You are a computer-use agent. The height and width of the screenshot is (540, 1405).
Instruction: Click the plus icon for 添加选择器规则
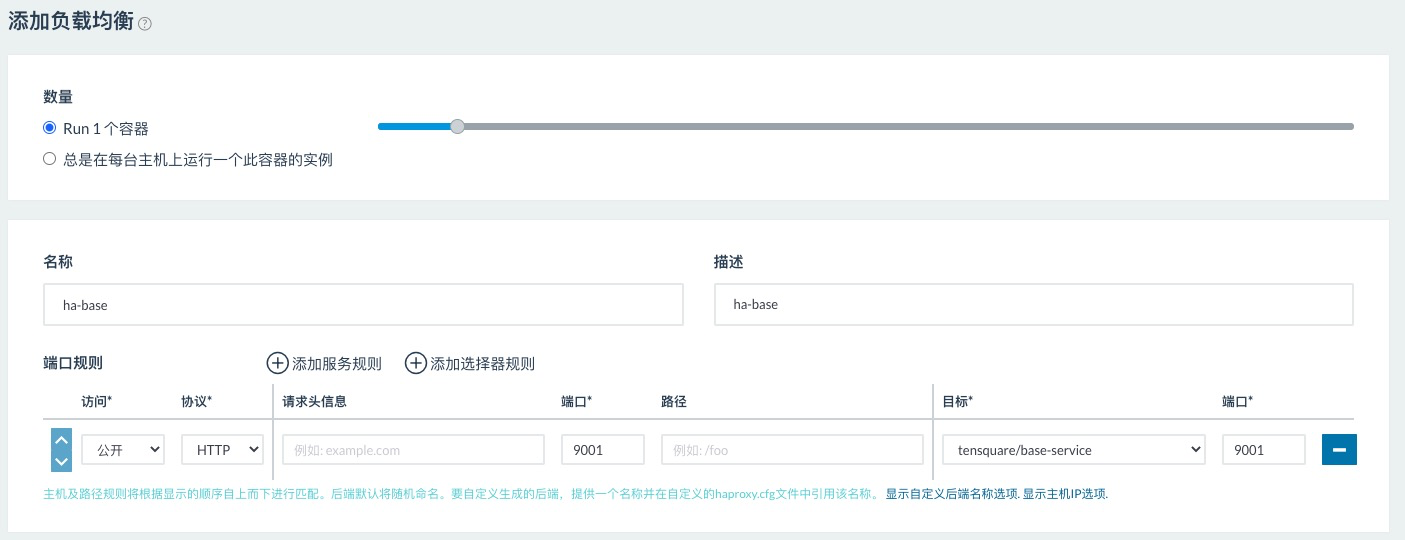(x=415, y=363)
